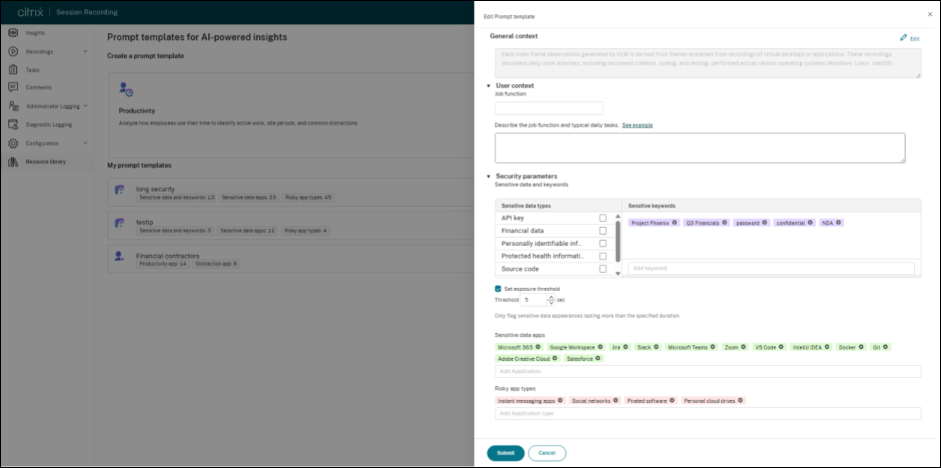Click the testip template icon
This screenshot has width=941, height=468.
(x=119, y=223)
